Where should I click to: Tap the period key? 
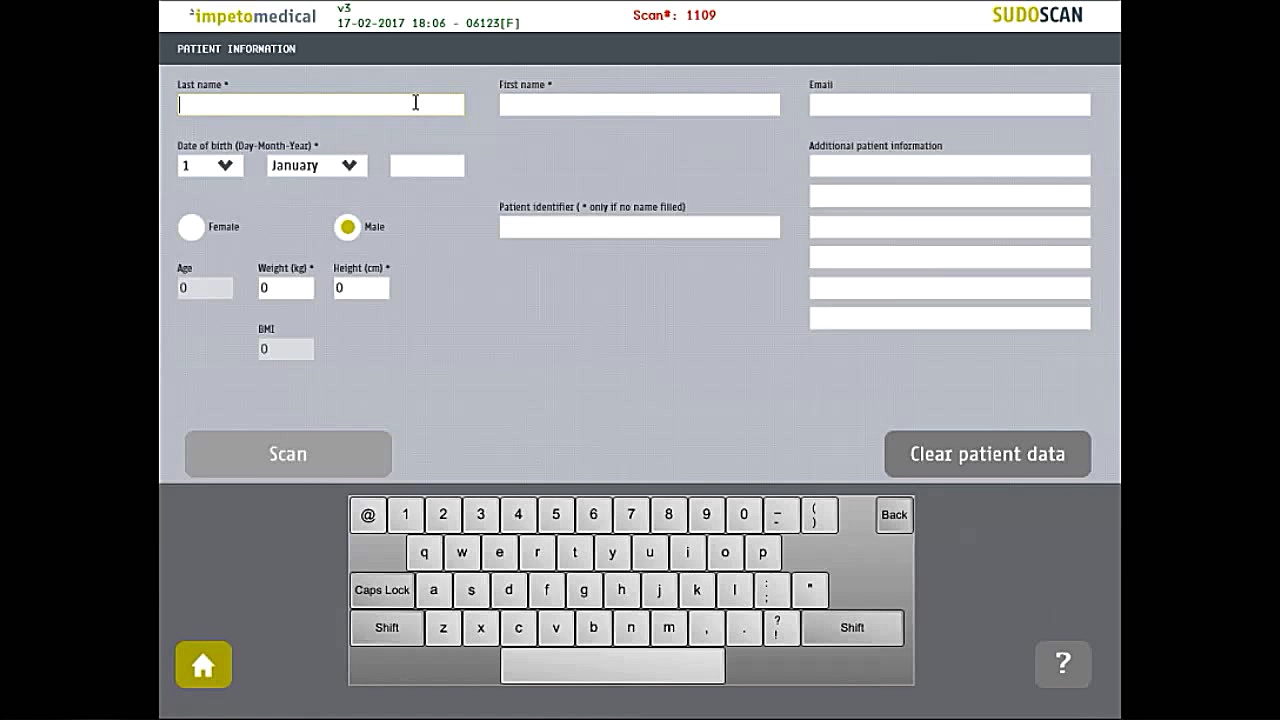point(744,628)
